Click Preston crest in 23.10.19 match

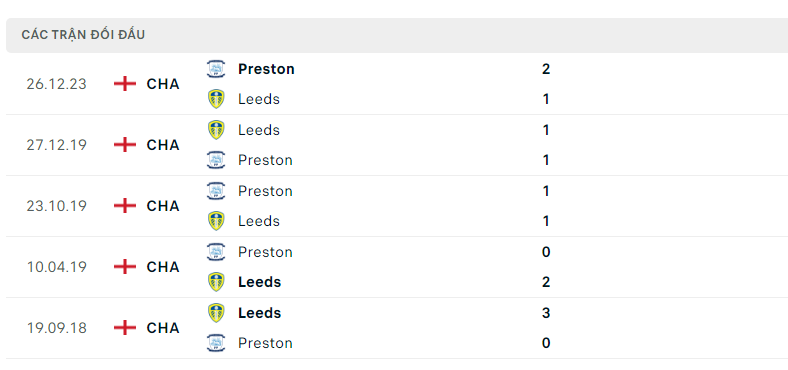(216, 191)
